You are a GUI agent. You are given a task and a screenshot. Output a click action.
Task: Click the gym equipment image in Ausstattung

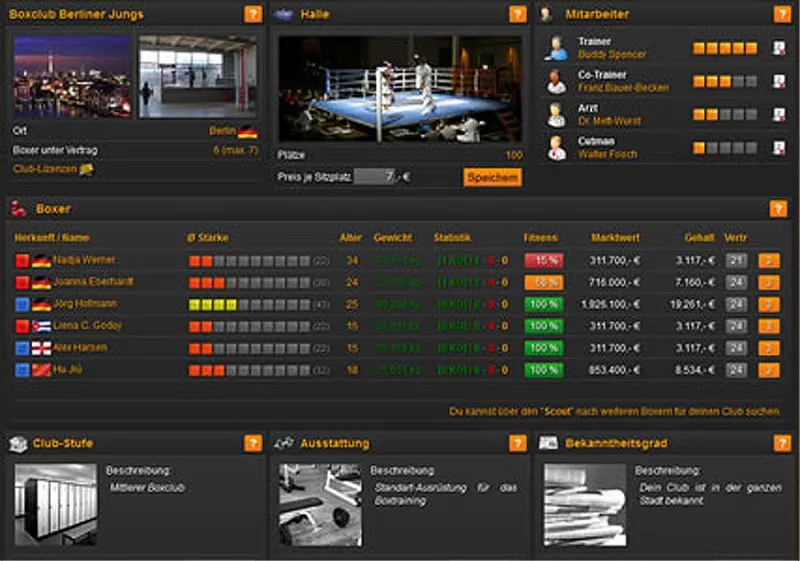(x=320, y=505)
